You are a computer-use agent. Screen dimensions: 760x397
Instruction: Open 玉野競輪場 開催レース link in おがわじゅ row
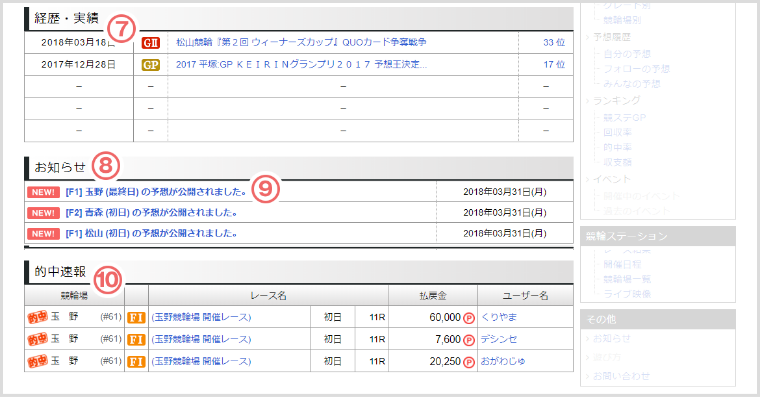pyautogui.click(x=202, y=362)
